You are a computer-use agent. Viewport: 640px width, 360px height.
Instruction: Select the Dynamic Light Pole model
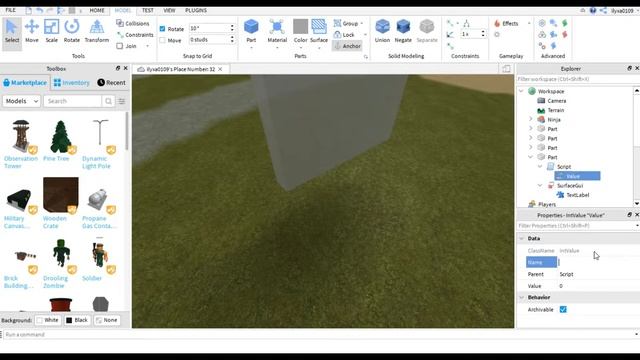coord(99,144)
